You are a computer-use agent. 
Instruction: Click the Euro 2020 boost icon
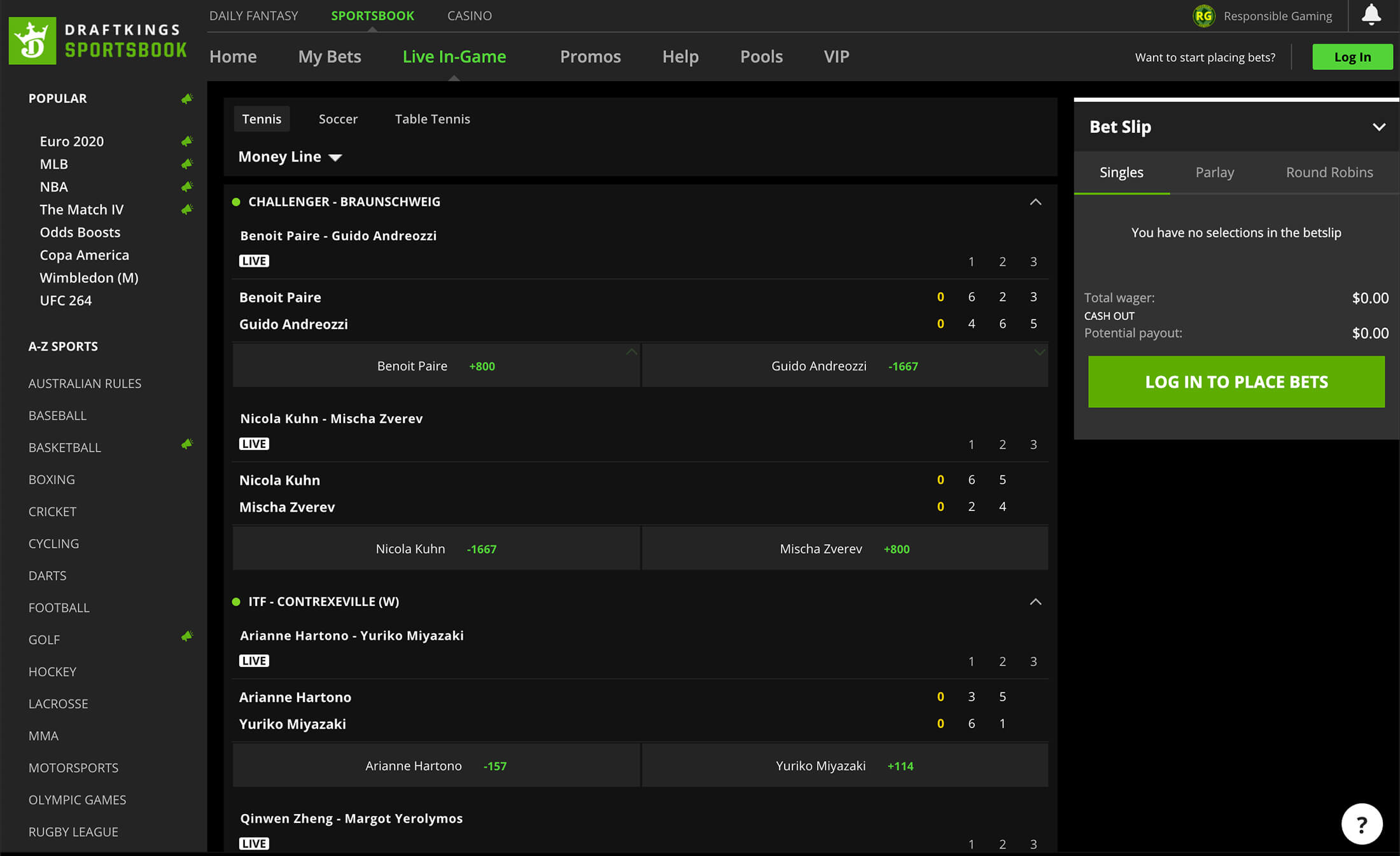pyautogui.click(x=185, y=141)
